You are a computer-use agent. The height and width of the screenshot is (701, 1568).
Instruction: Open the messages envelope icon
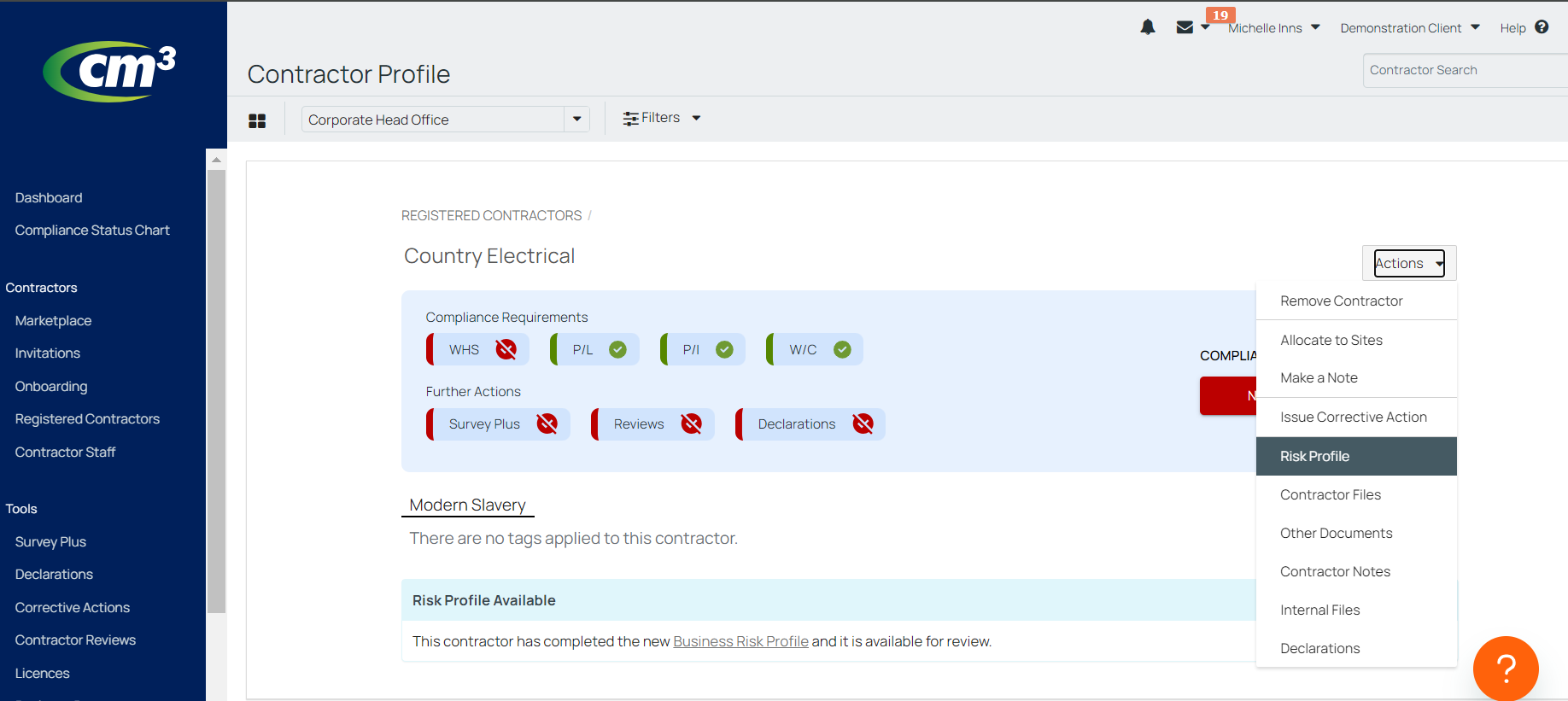click(x=1185, y=27)
